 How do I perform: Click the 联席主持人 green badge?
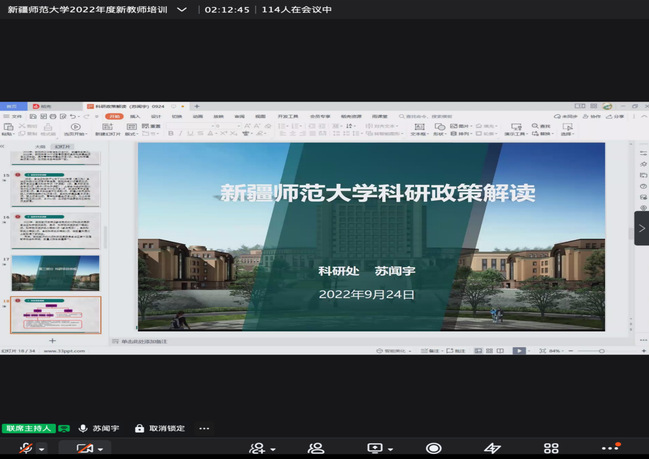click(28, 428)
